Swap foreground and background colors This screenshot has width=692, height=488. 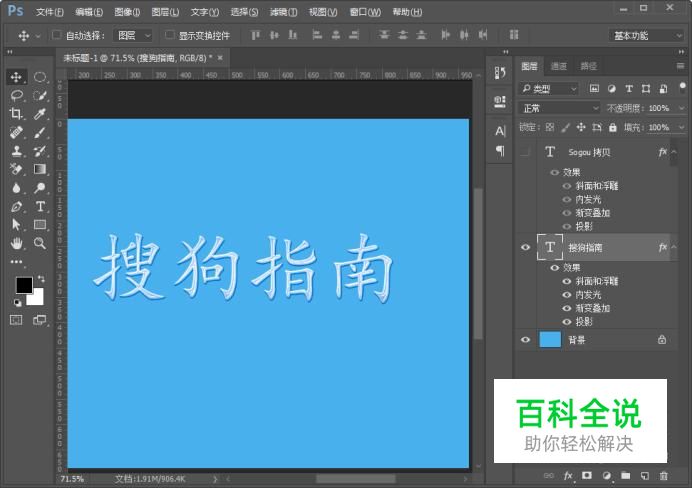[41, 278]
